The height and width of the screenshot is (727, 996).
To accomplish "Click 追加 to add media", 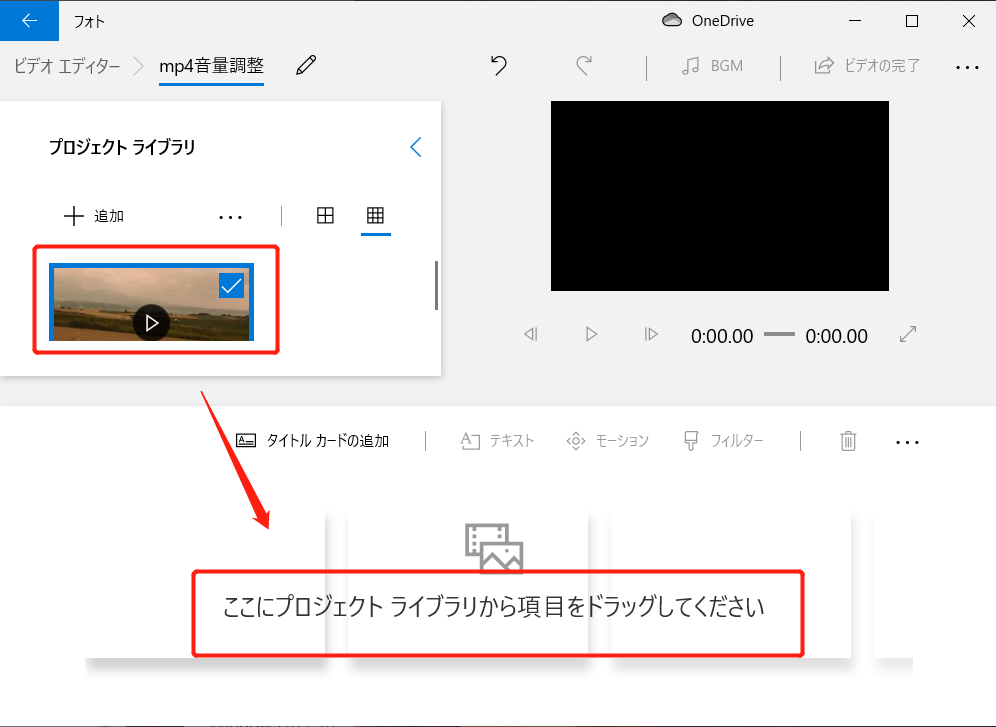I will [94, 216].
